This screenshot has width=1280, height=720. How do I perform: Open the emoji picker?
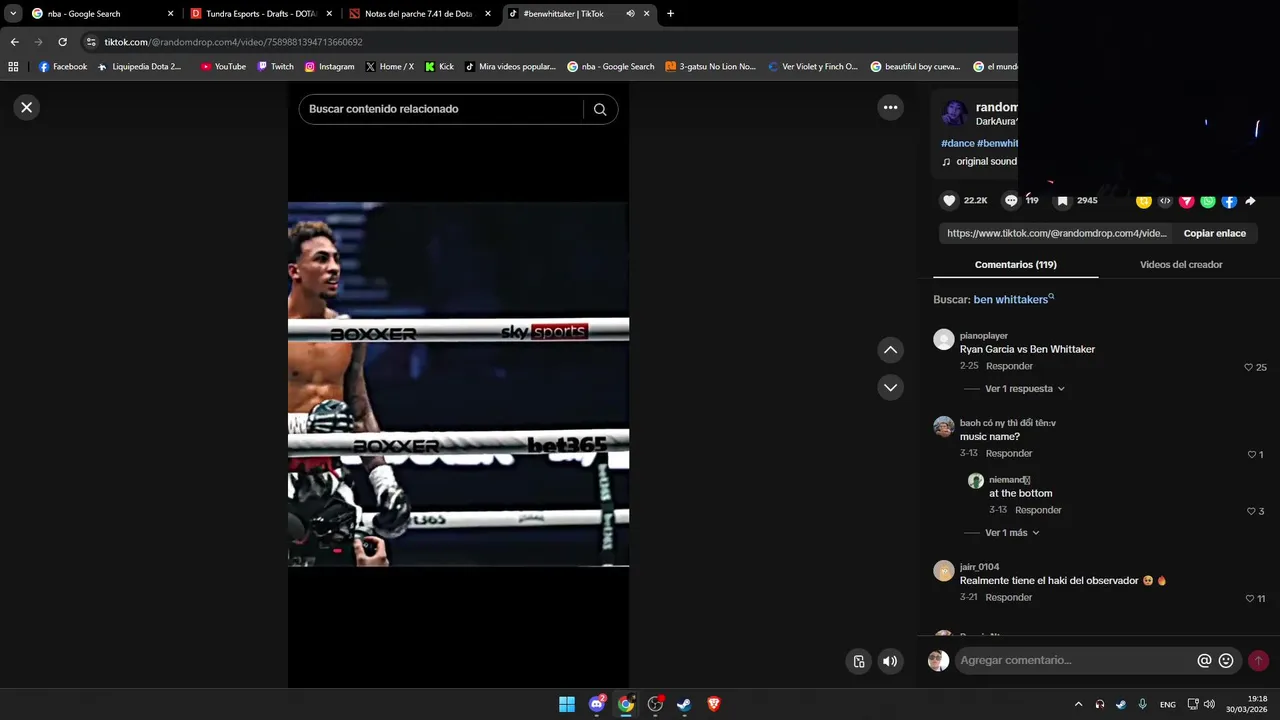point(1226,660)
